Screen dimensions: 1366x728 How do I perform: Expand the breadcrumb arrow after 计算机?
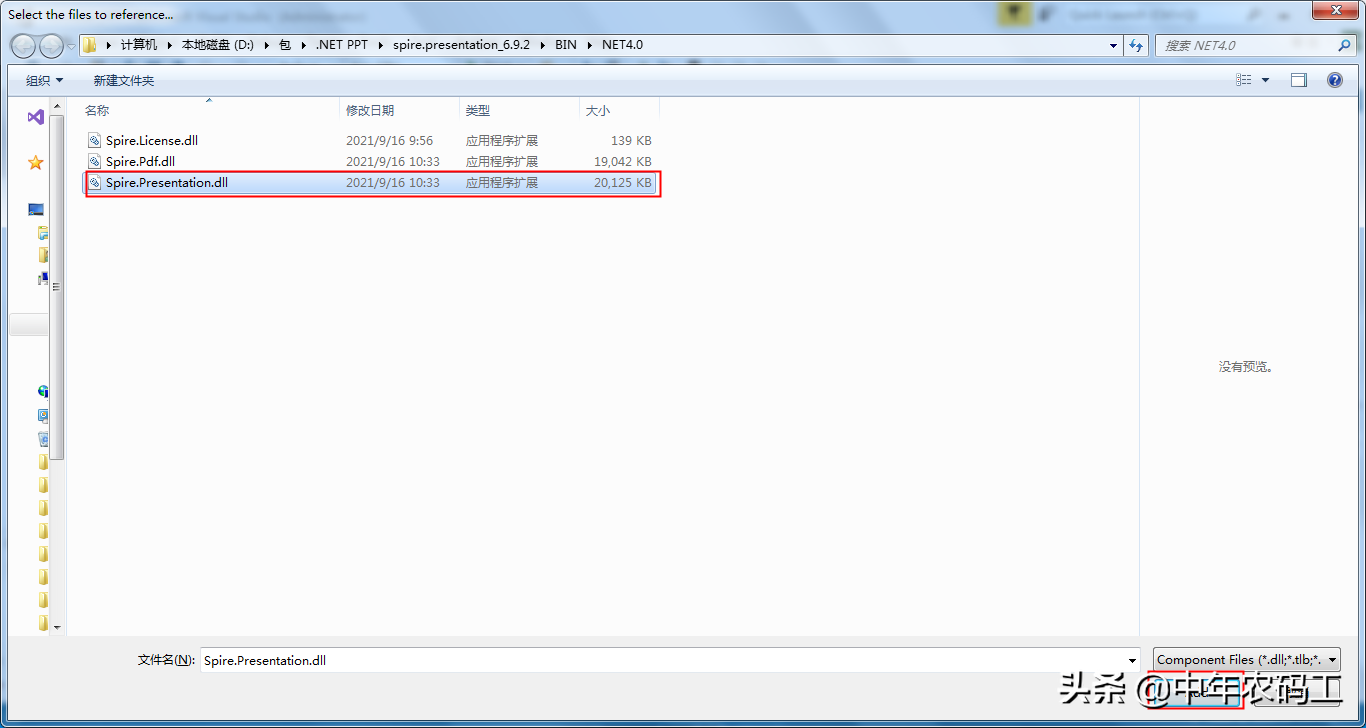pos(169,45)
